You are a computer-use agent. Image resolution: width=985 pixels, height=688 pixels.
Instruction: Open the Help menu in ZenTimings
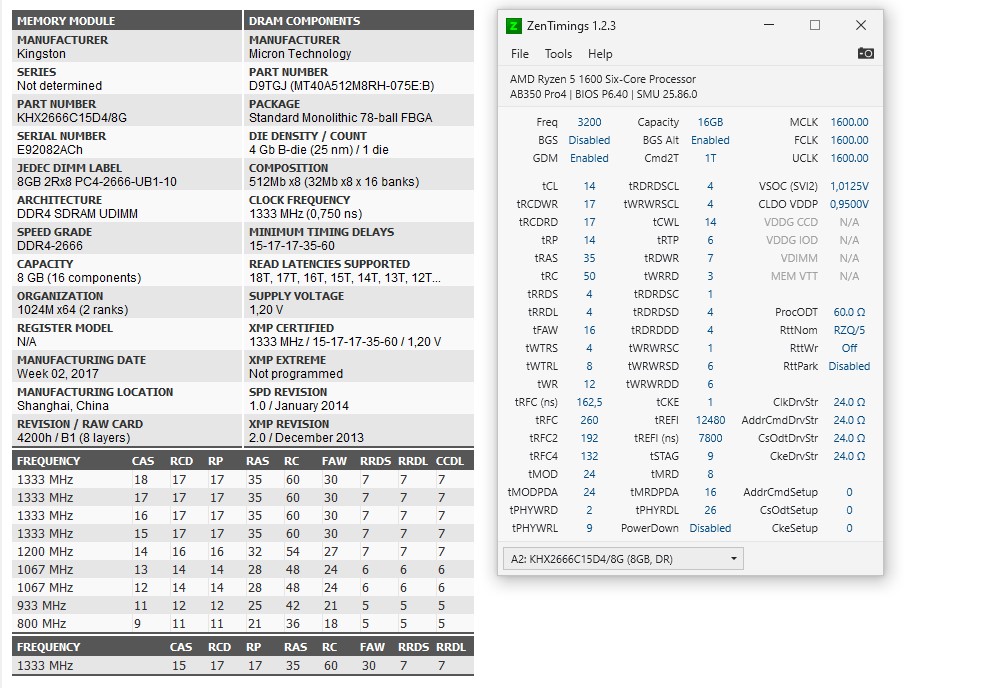(600, 54)
